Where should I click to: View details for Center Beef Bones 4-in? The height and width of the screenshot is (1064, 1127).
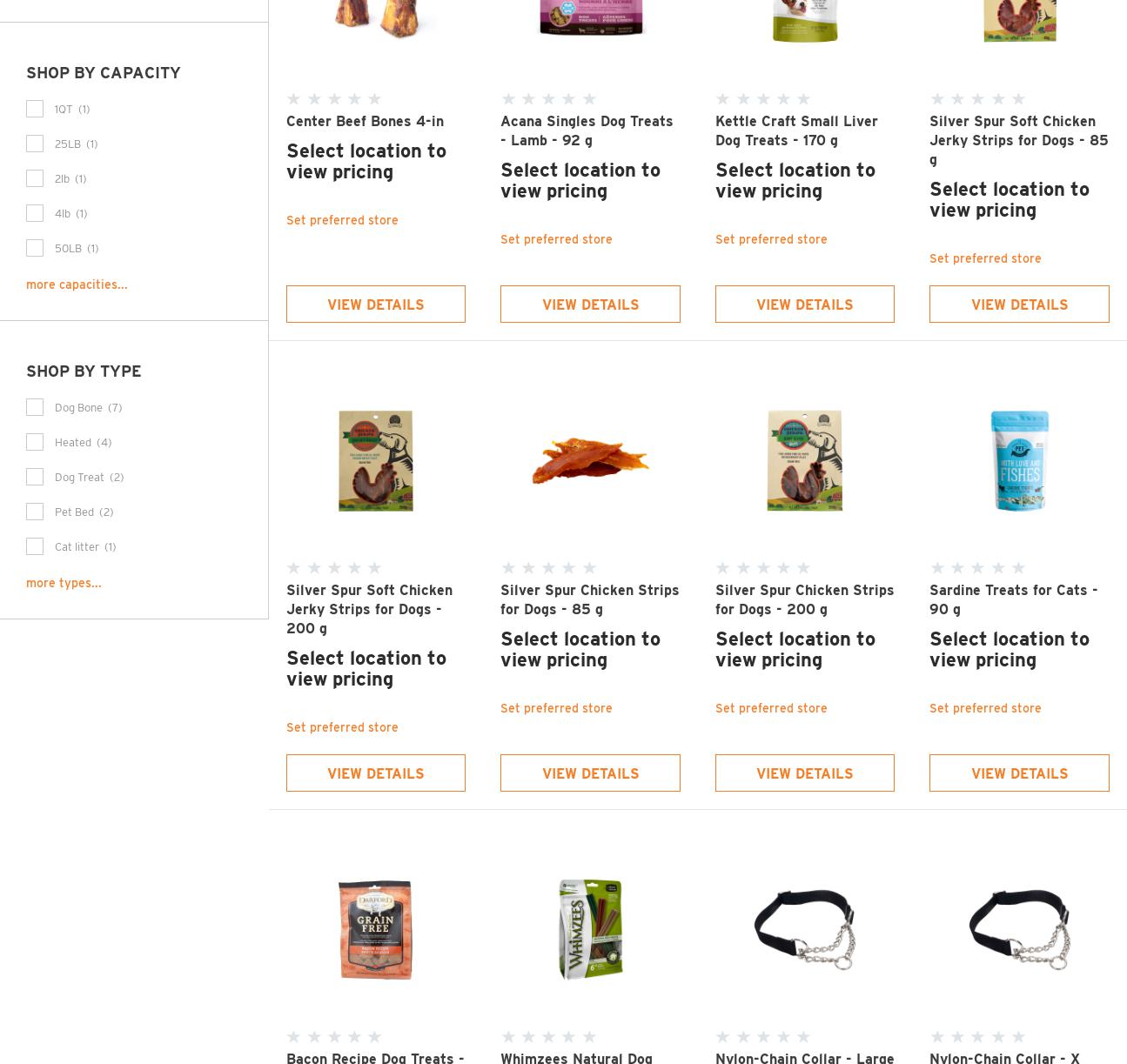tap(375, 304)
